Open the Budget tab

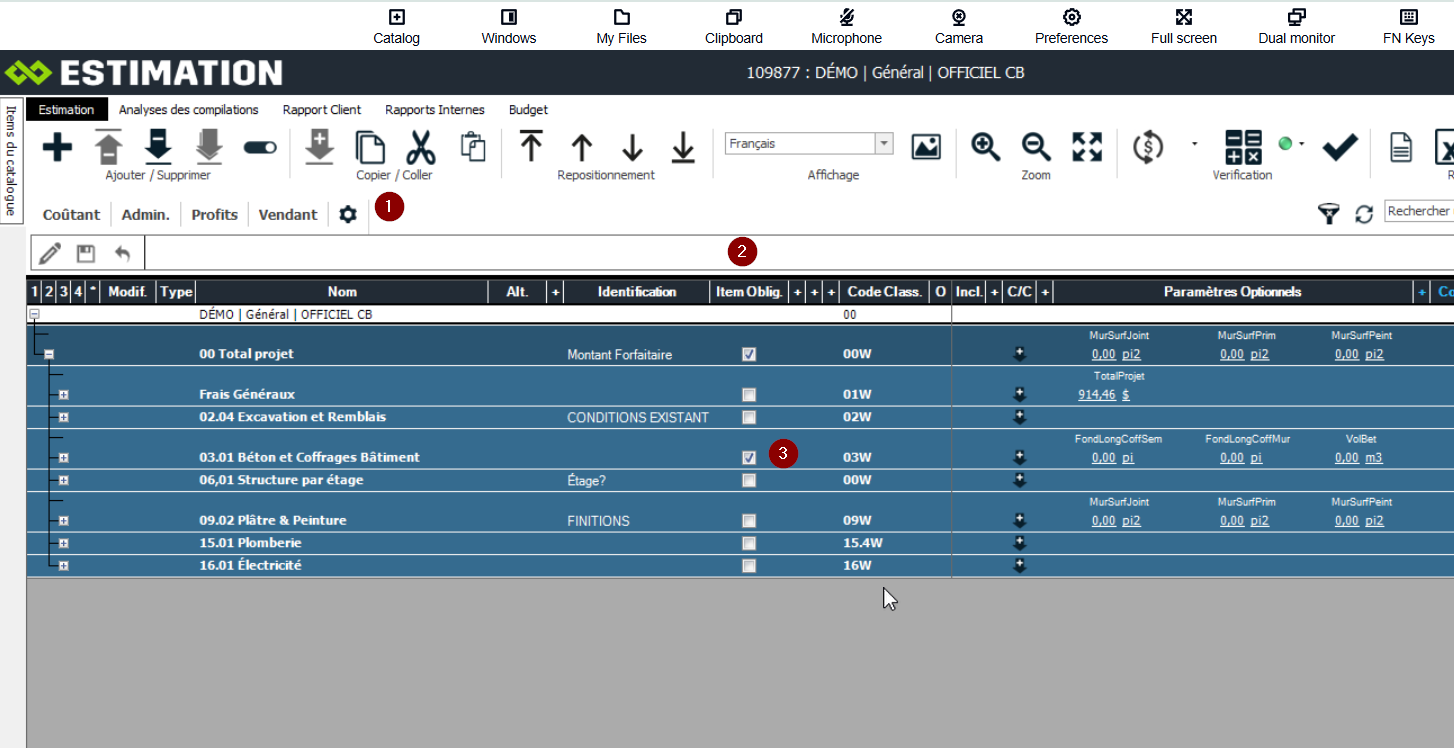pyautogui.click(x=528, y=110)
